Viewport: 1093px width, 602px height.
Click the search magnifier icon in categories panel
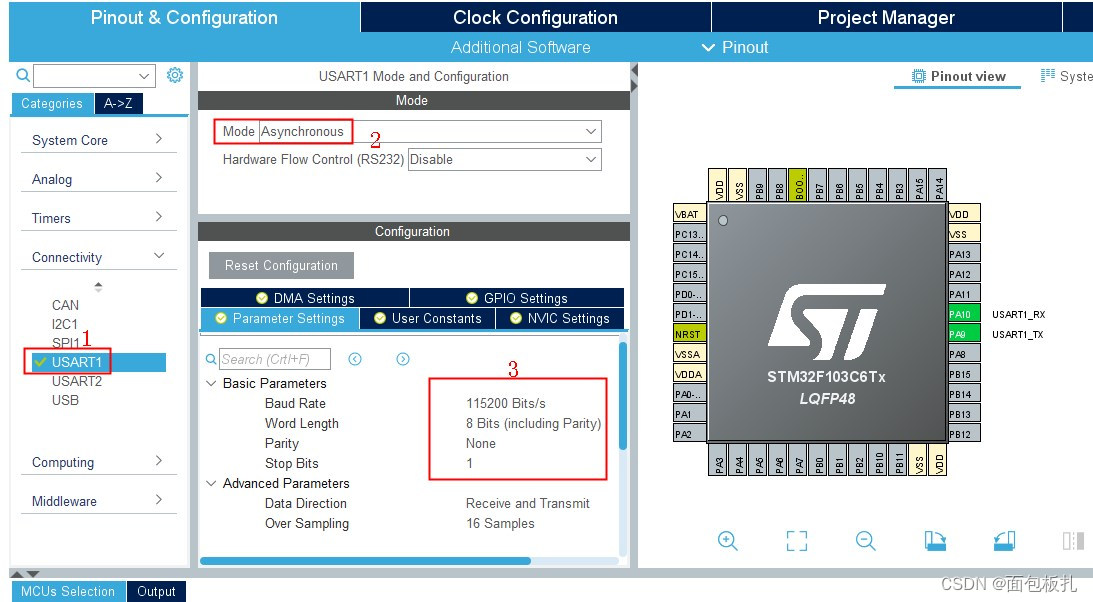23,75
